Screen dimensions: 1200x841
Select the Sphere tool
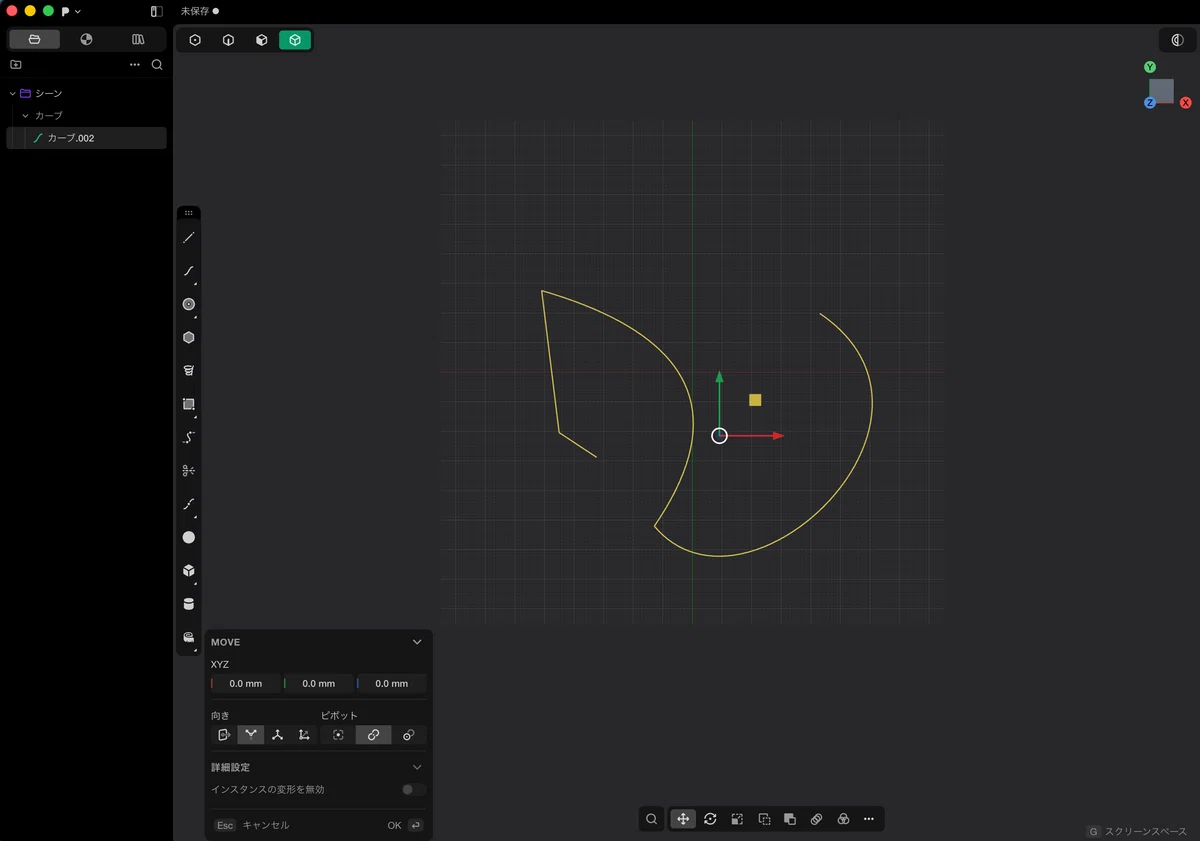click(x=189, y=537)
